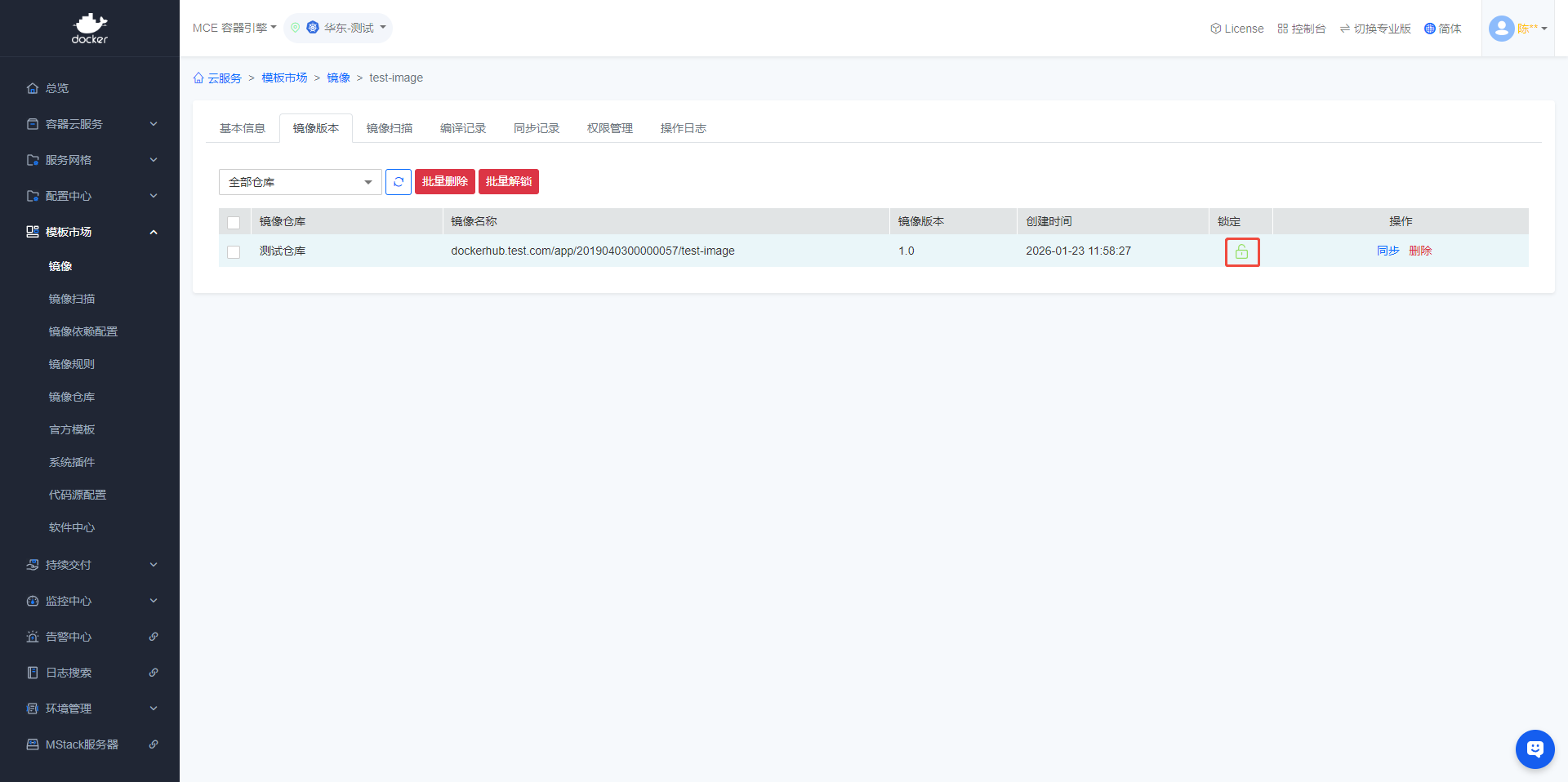Image resolution: width=1568 pixels, height=782 pixels.
Task: Click the 批量删除 button
Action: [445, 181]
